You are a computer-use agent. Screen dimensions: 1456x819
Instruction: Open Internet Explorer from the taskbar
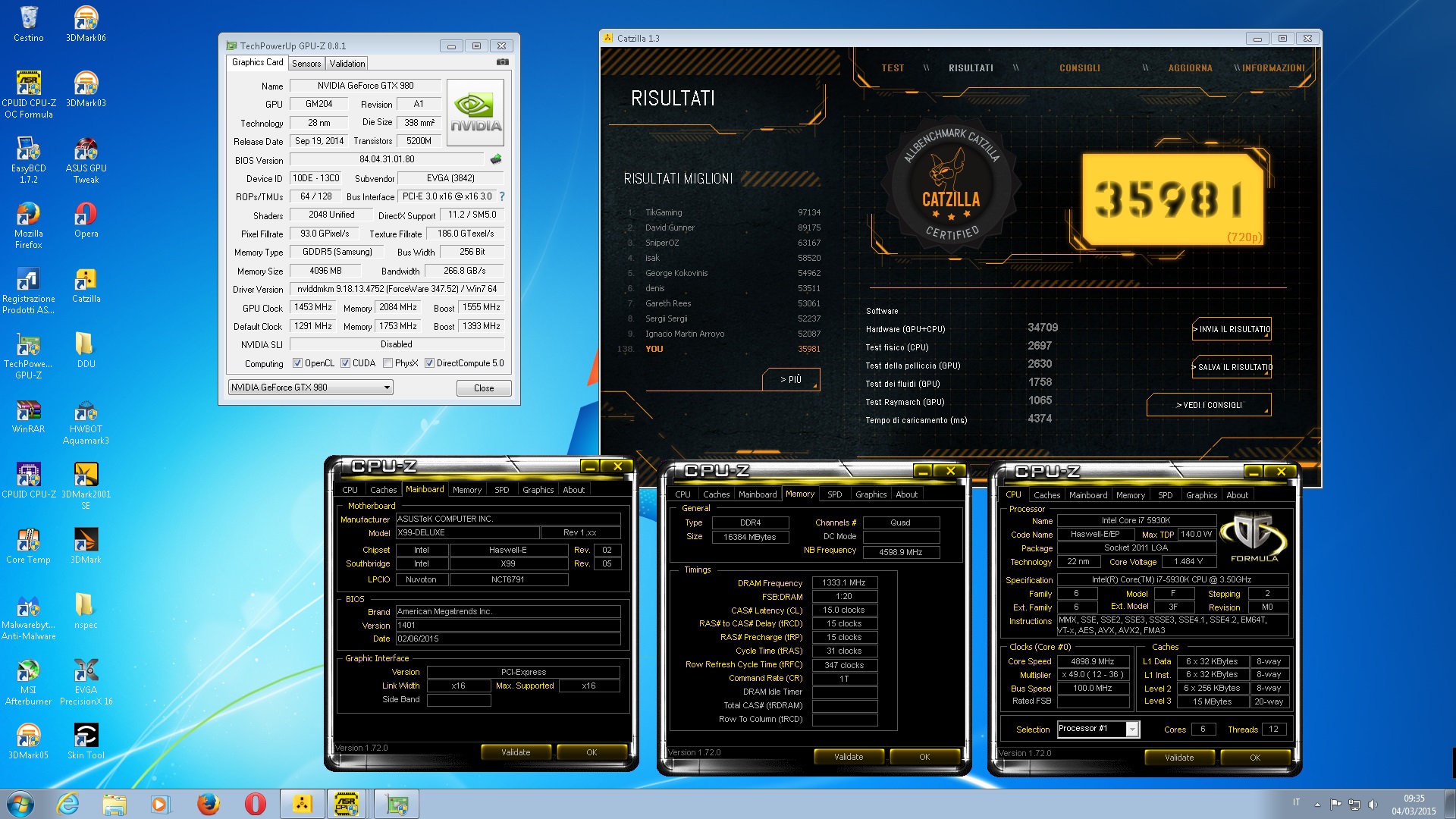click(x=67, y=804)
